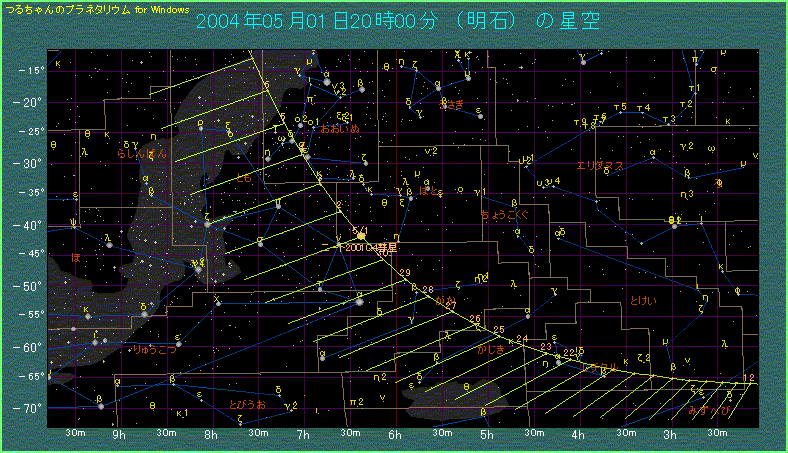Viewport: 788px width, 453px height.
Task: Click the 9h right ascension axis label
Action: 120,435
